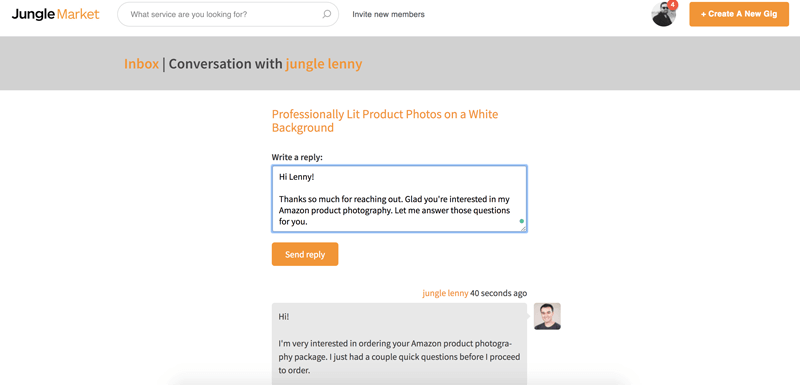Screen dimensions: 800x385
Task: Go back to the Inbox
Action: click(141, 64)
